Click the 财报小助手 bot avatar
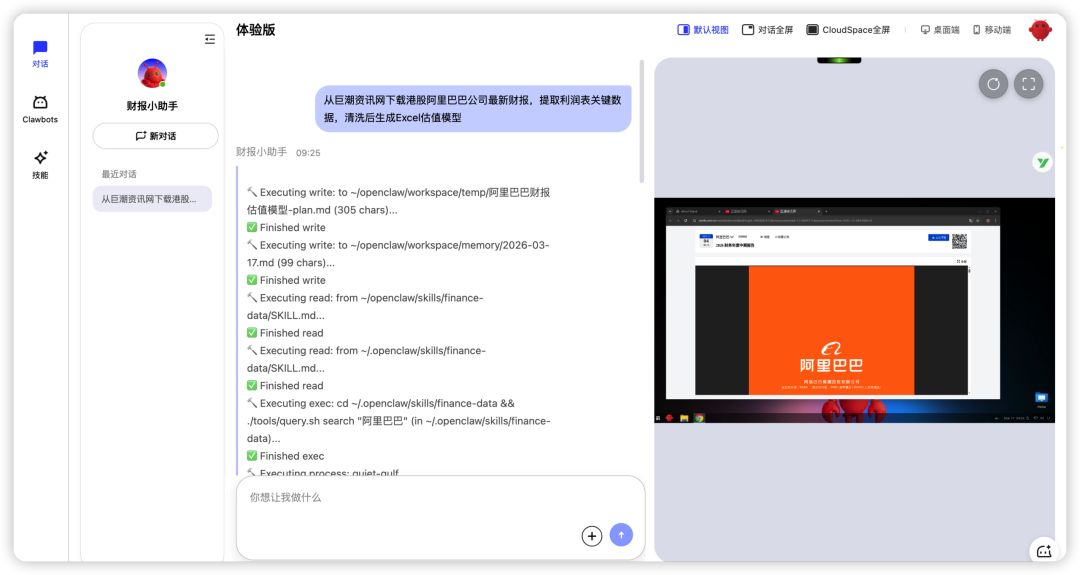This screenshot has height=575, width=1080. coord(152,73)
